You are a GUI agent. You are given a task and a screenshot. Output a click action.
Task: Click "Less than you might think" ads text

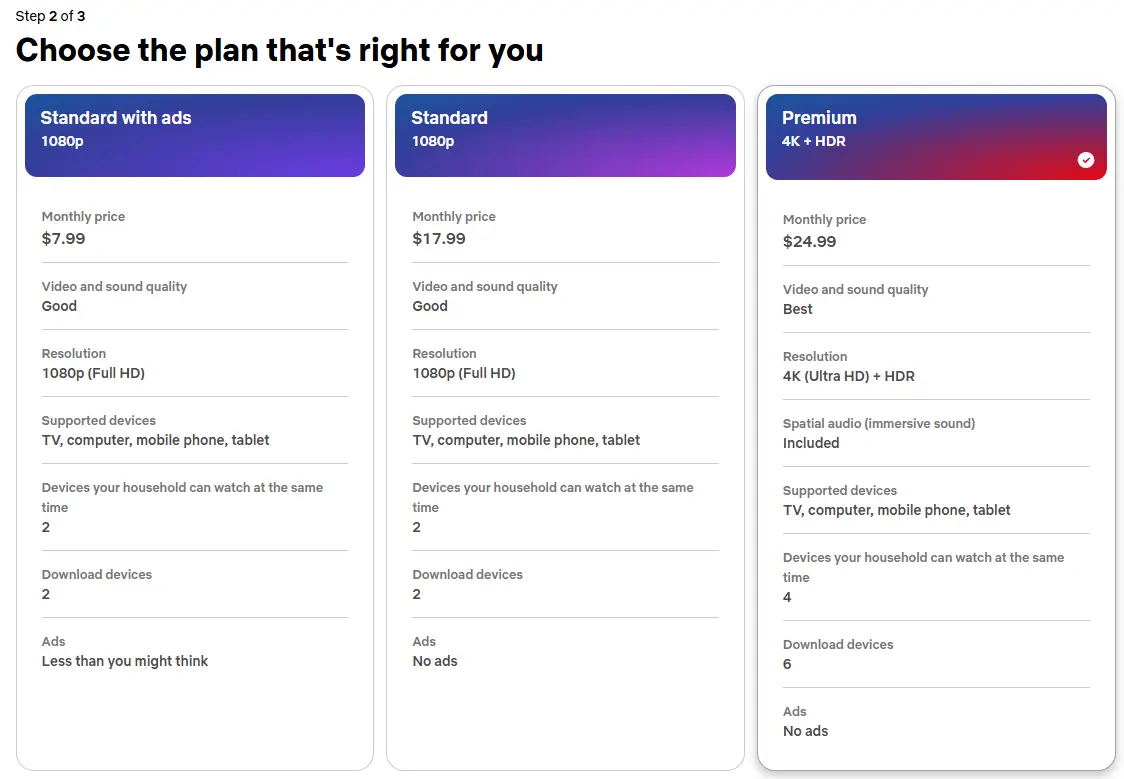[125, 661]
